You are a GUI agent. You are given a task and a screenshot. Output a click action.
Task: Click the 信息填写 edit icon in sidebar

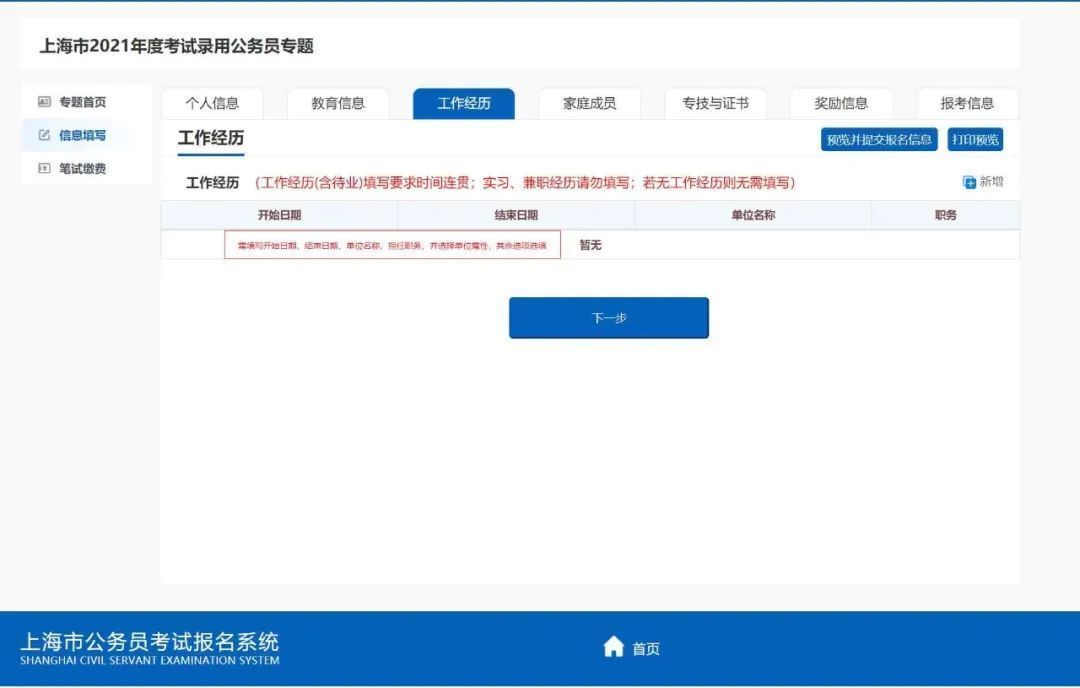(x=44, y=135)
